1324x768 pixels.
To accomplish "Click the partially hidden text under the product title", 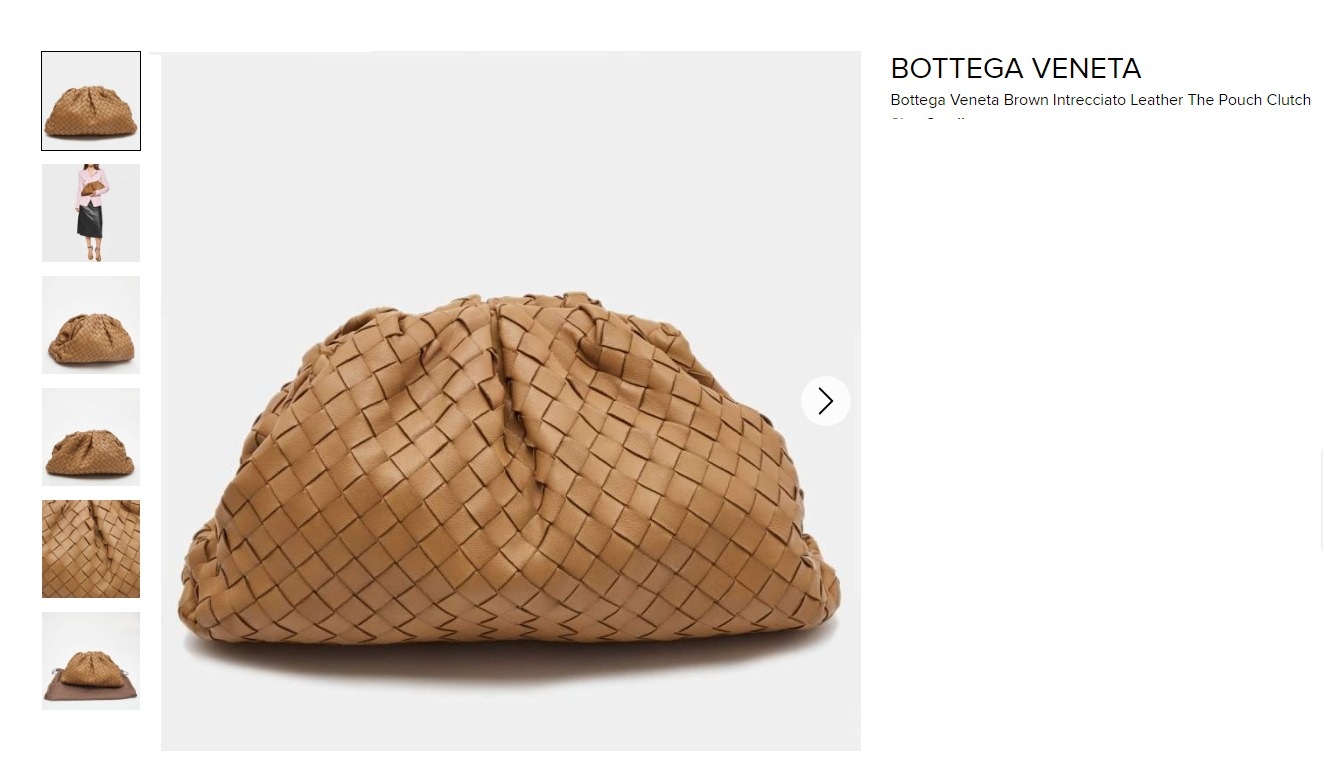I will [931, 119].
